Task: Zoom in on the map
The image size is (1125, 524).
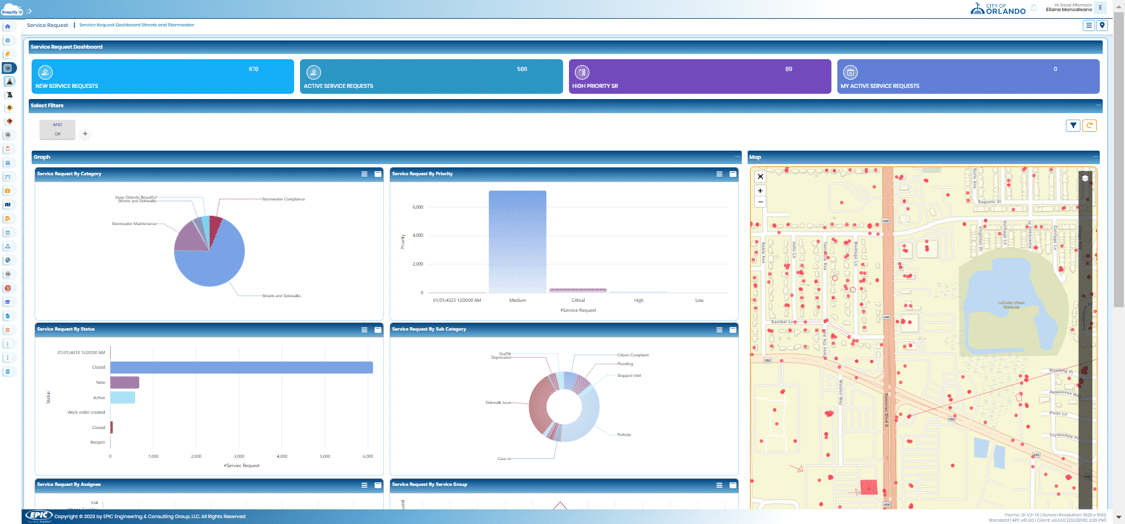Action: pyautogui.click(x=760, y=190)
